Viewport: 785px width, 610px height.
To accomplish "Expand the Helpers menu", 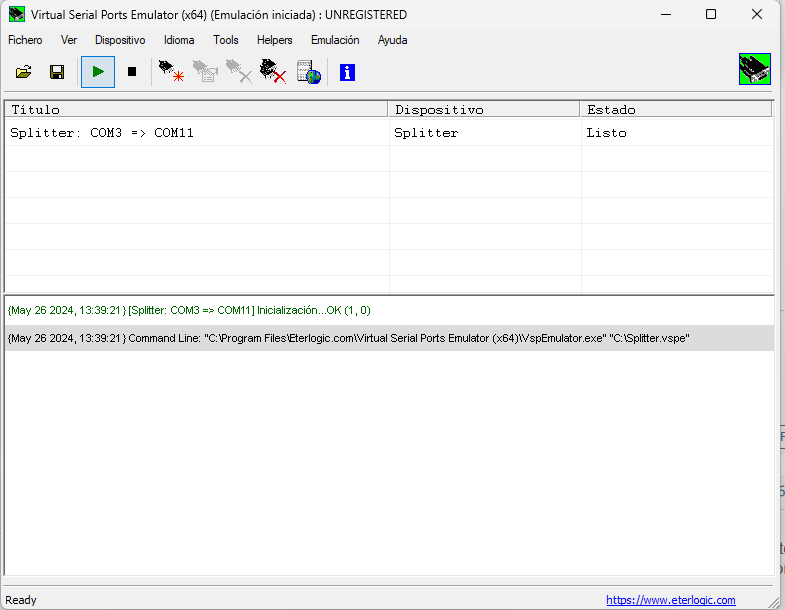I will click(x=274, y=40).
